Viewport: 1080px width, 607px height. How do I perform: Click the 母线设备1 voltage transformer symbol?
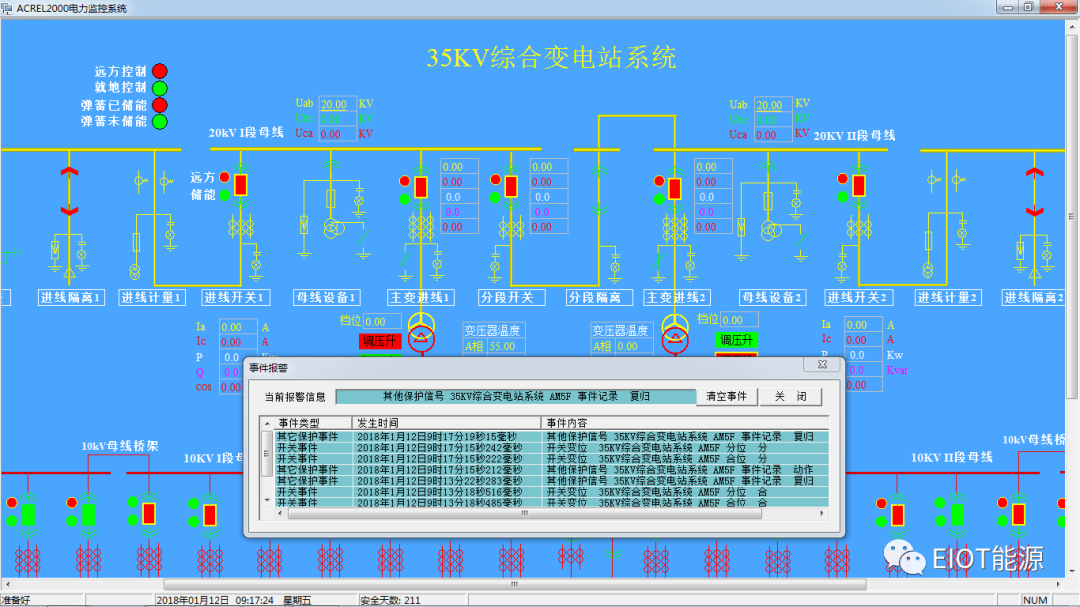point(334,229)
